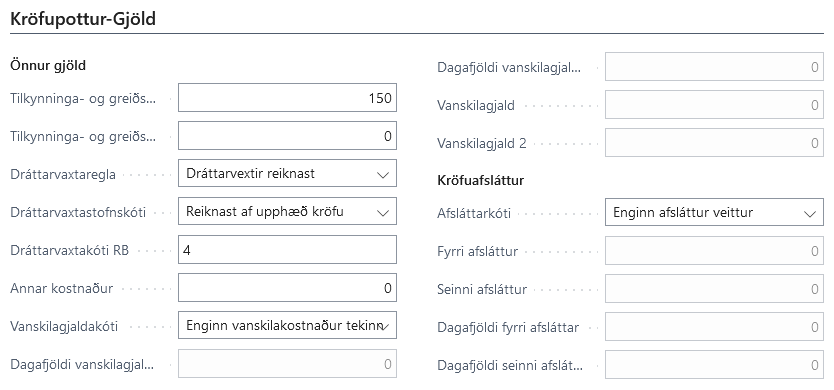Screen dimensions: 834x390
Task: Click the Annar kostnaður input field
Action: tap(287, 288)
